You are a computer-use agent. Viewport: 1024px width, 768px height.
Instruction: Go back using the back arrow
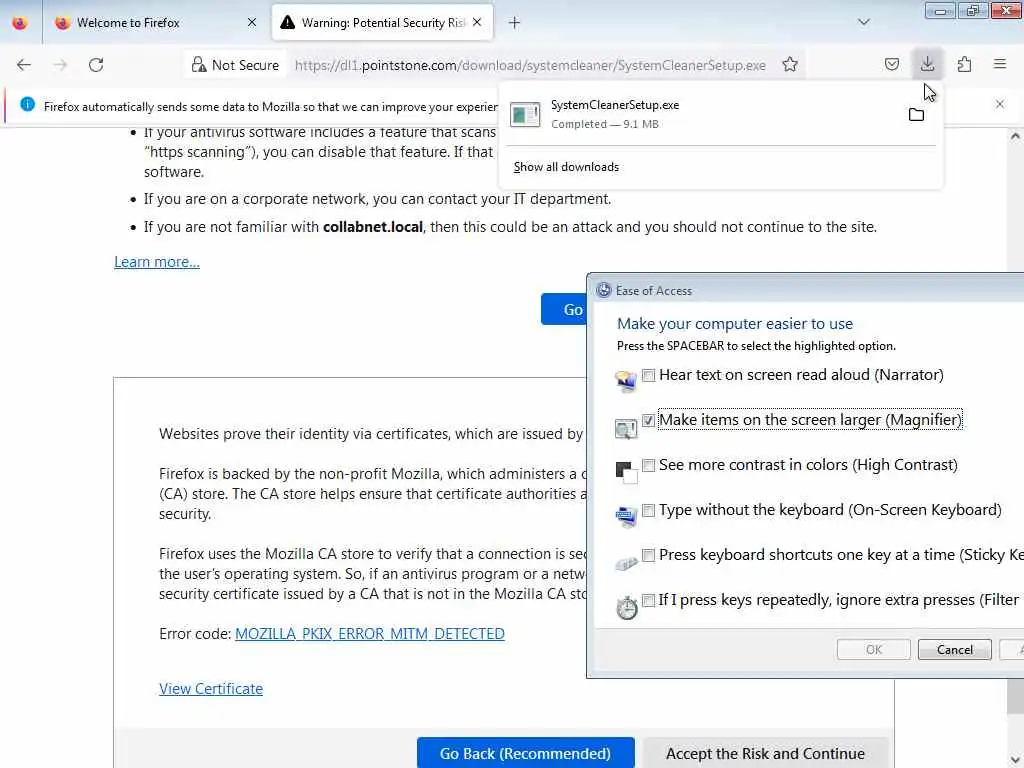tap(24, 65)
